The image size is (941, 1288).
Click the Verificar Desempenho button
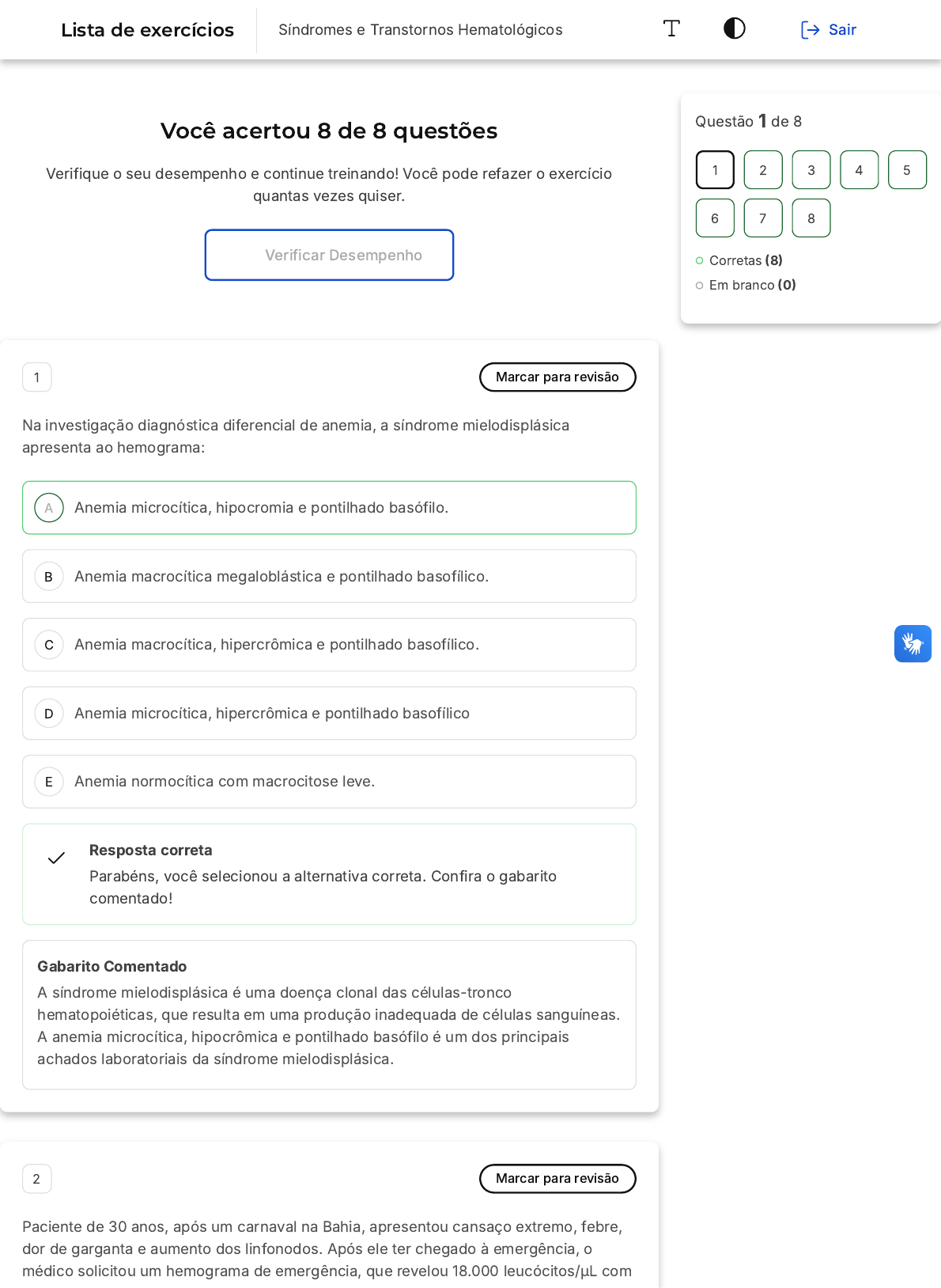(x=329, y=255)
